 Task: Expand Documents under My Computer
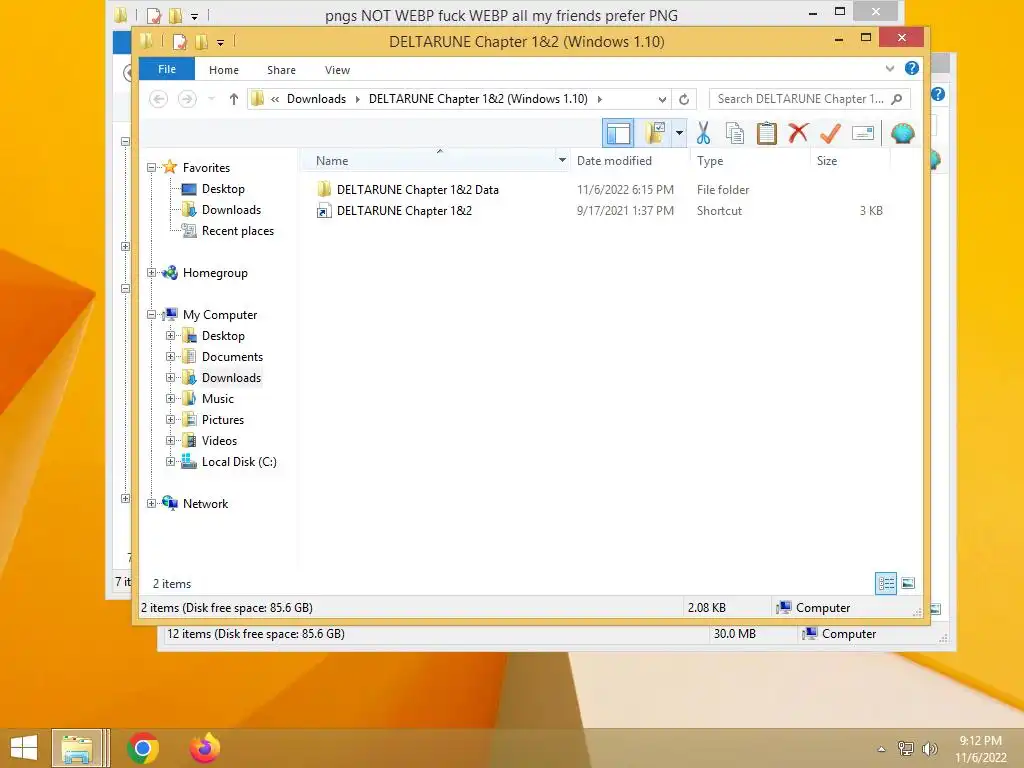point(170,357)
